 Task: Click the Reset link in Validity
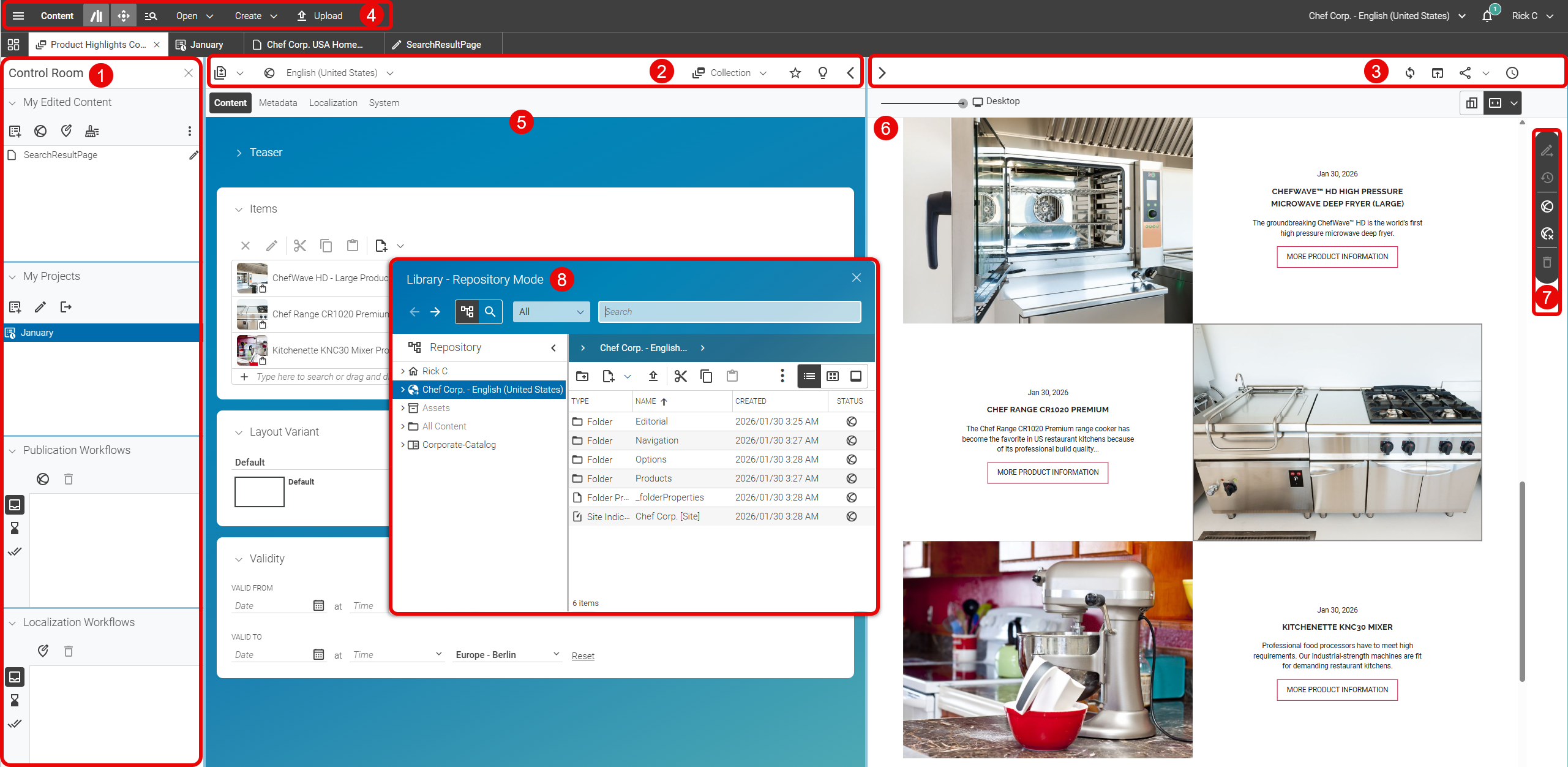[x=582, y=656]
